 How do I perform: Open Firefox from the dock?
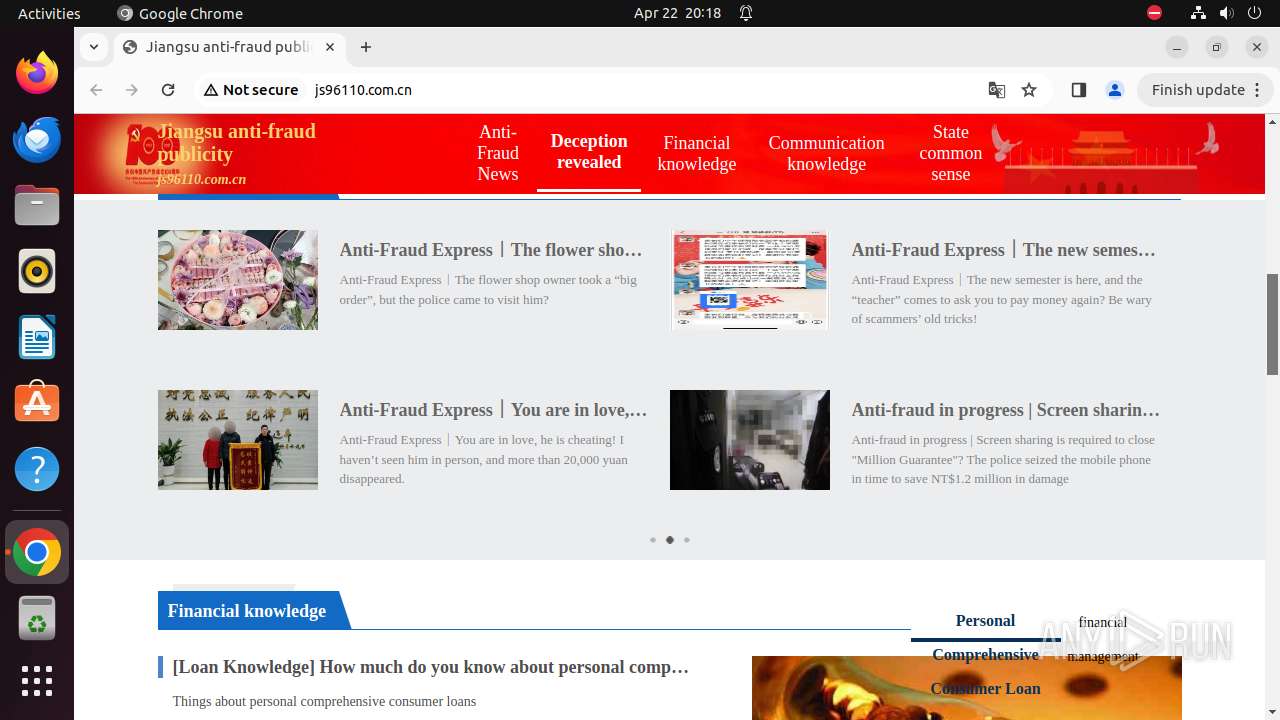(37, 73)
